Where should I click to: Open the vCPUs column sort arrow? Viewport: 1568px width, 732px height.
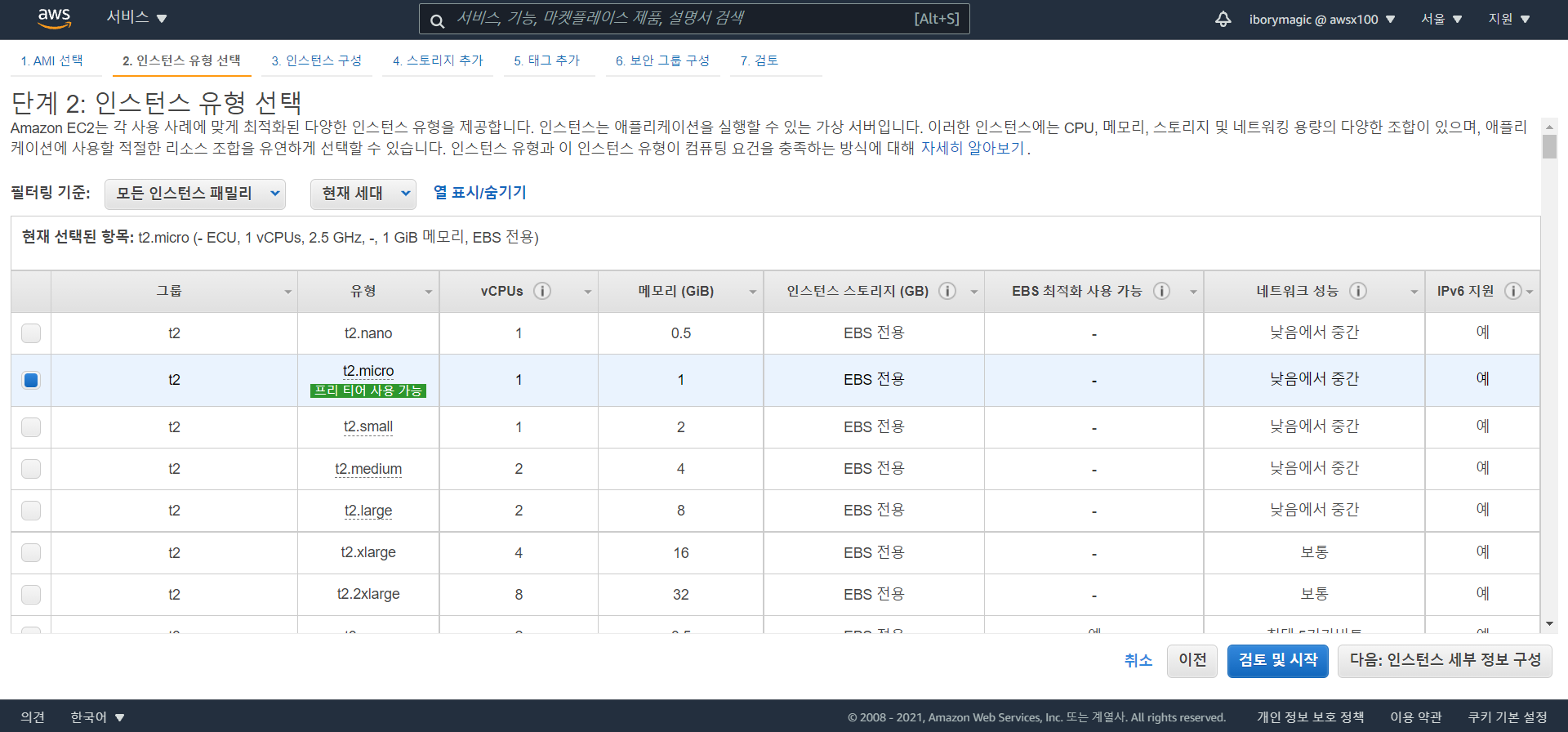[x=587, y=292]
